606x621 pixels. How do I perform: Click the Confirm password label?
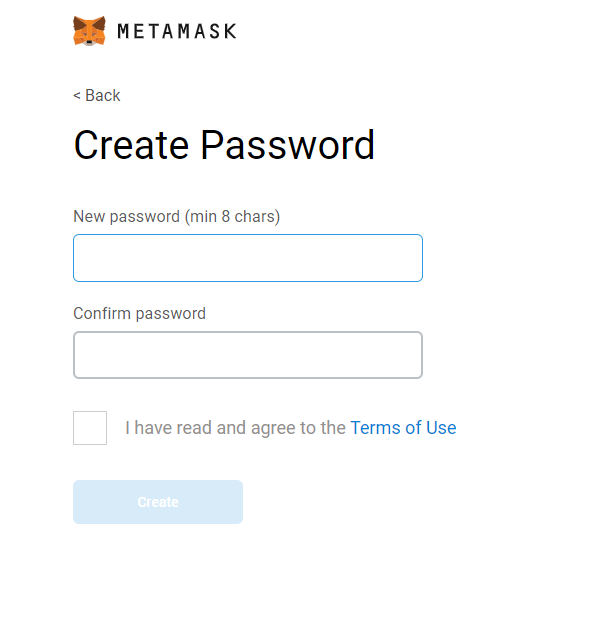click(139, 313)
